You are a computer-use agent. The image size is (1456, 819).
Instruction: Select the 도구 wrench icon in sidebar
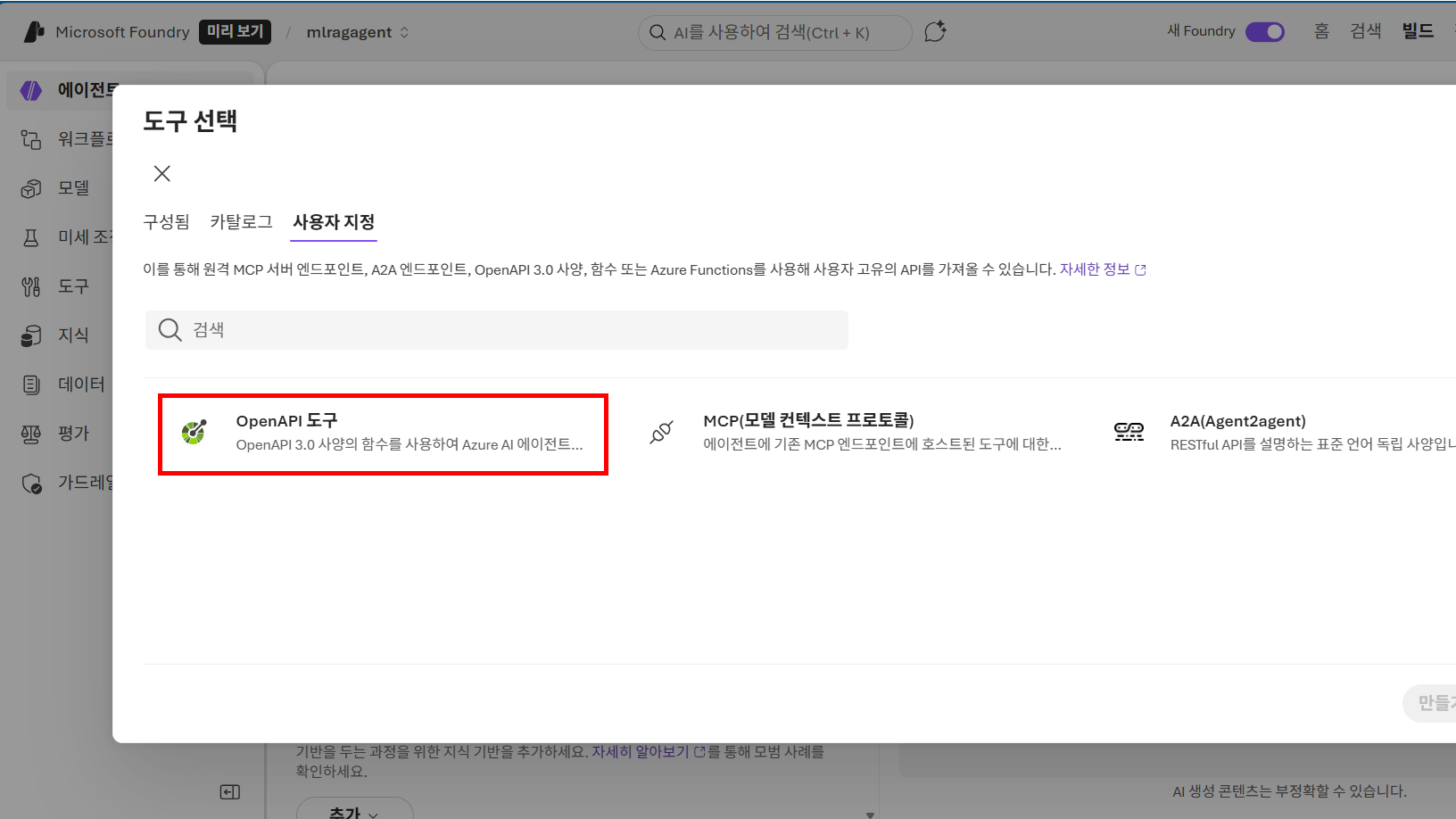pos(30,285)
